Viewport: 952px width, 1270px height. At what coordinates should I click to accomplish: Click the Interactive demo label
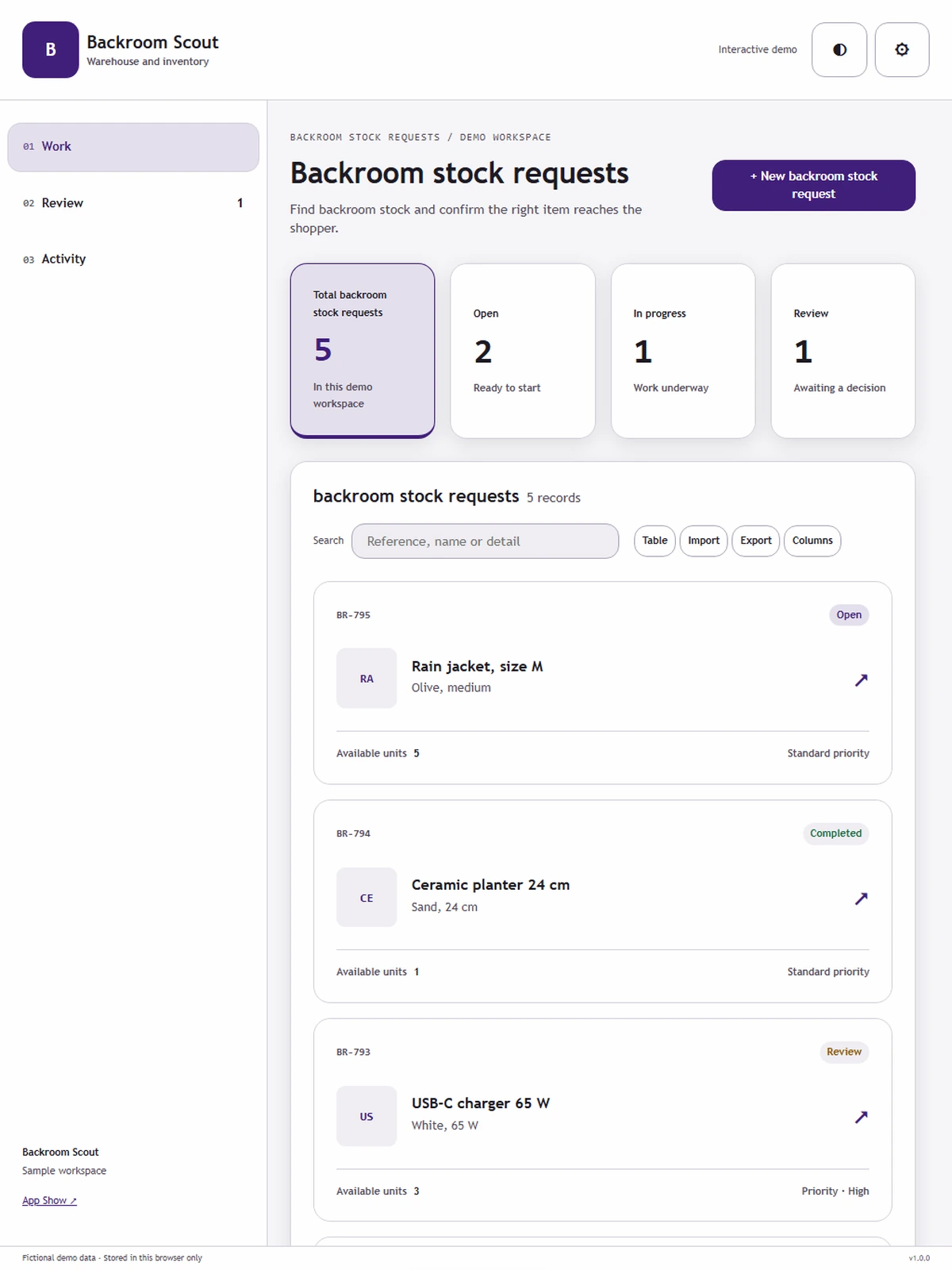point(758,49)
